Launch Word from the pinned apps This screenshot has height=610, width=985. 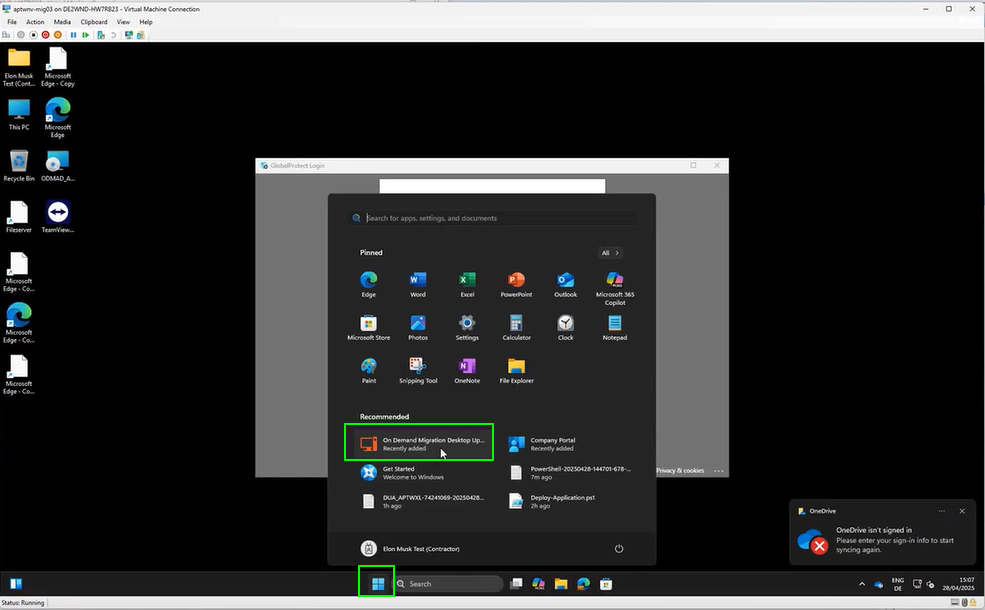(x=418, y=285)
